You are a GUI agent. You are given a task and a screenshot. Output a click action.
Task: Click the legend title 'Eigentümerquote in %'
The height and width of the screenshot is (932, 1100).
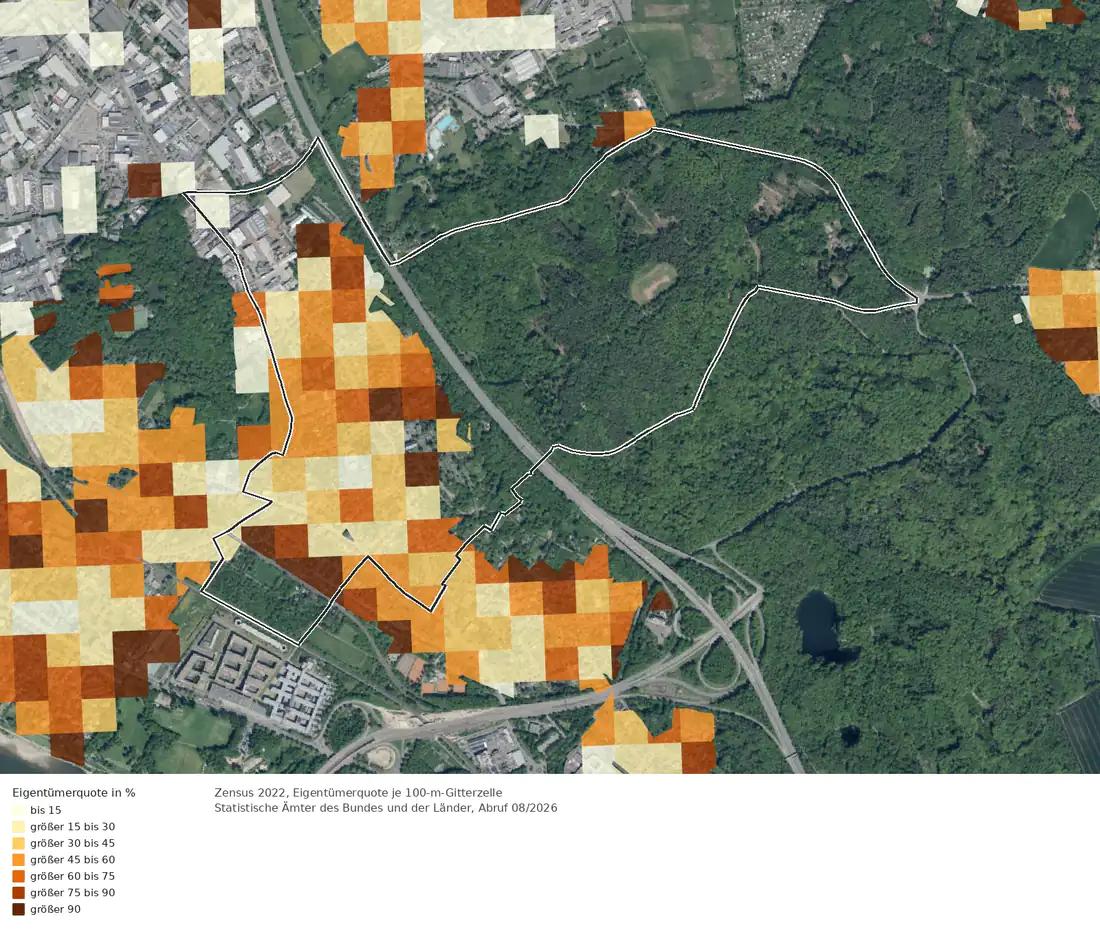point(74,792)
